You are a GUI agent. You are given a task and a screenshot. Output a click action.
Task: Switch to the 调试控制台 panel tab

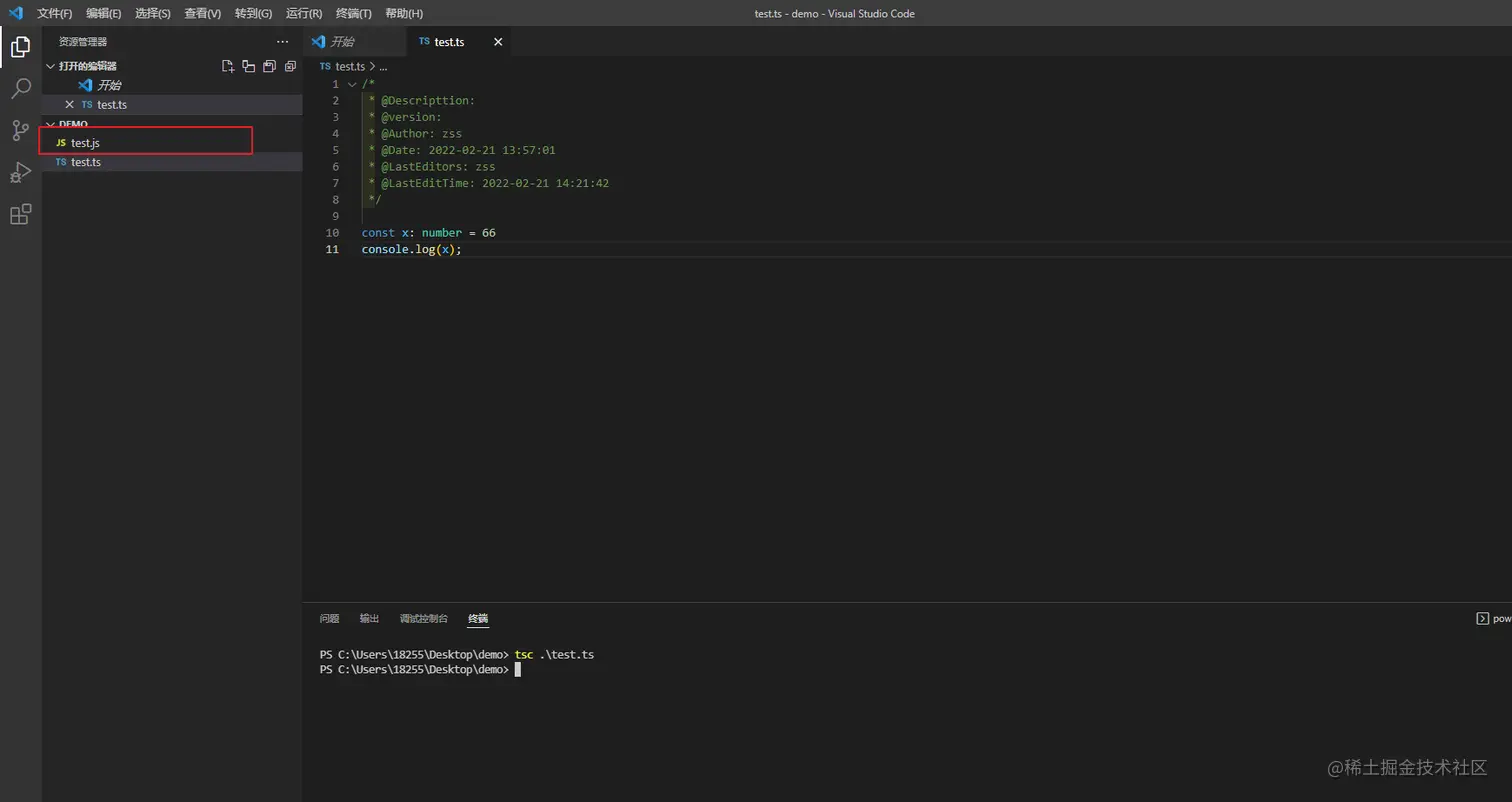point(424,619)
